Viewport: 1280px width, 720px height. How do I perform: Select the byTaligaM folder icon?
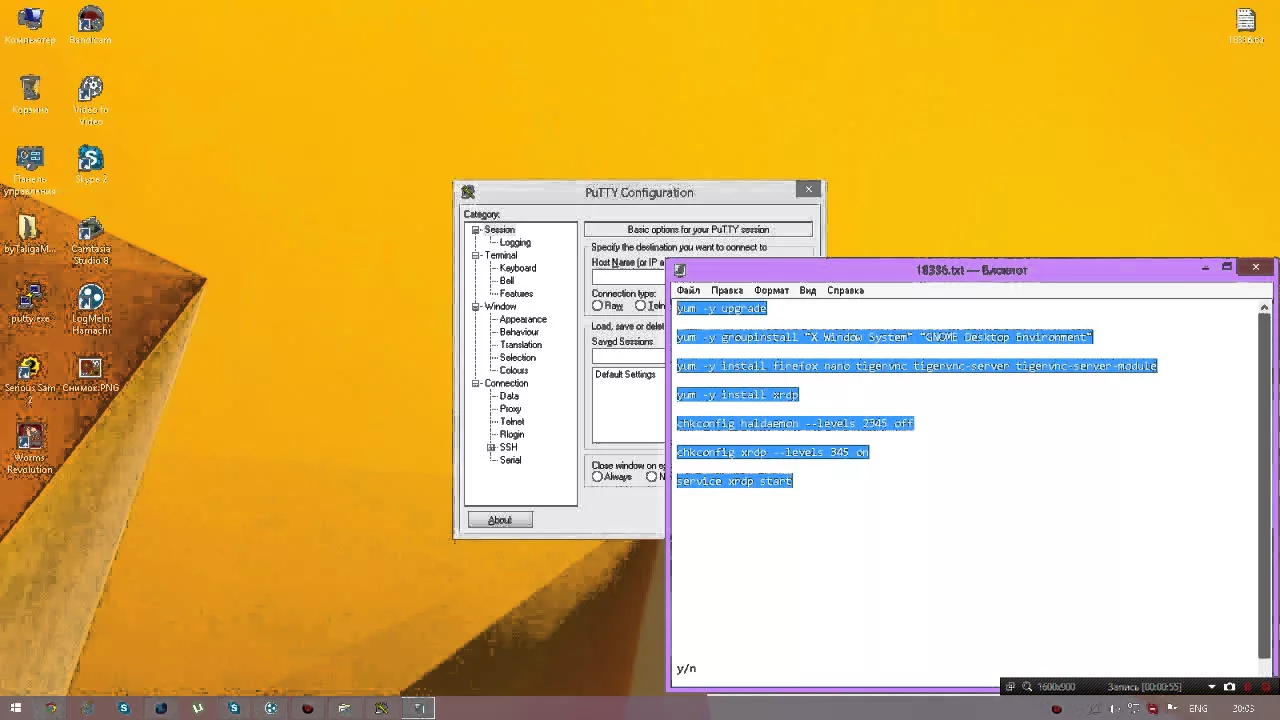tap(30, 236)
